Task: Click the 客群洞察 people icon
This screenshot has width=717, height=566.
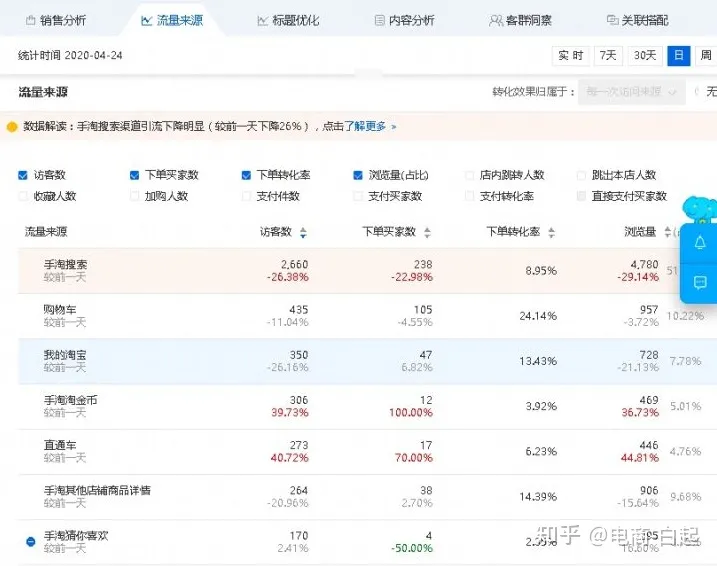Action: pos(496,21)
